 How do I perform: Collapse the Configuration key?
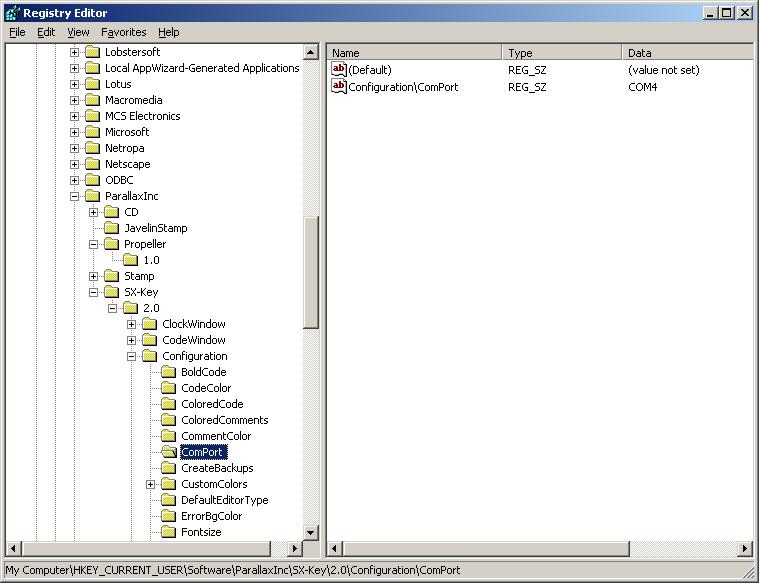(x=131, y=356)
